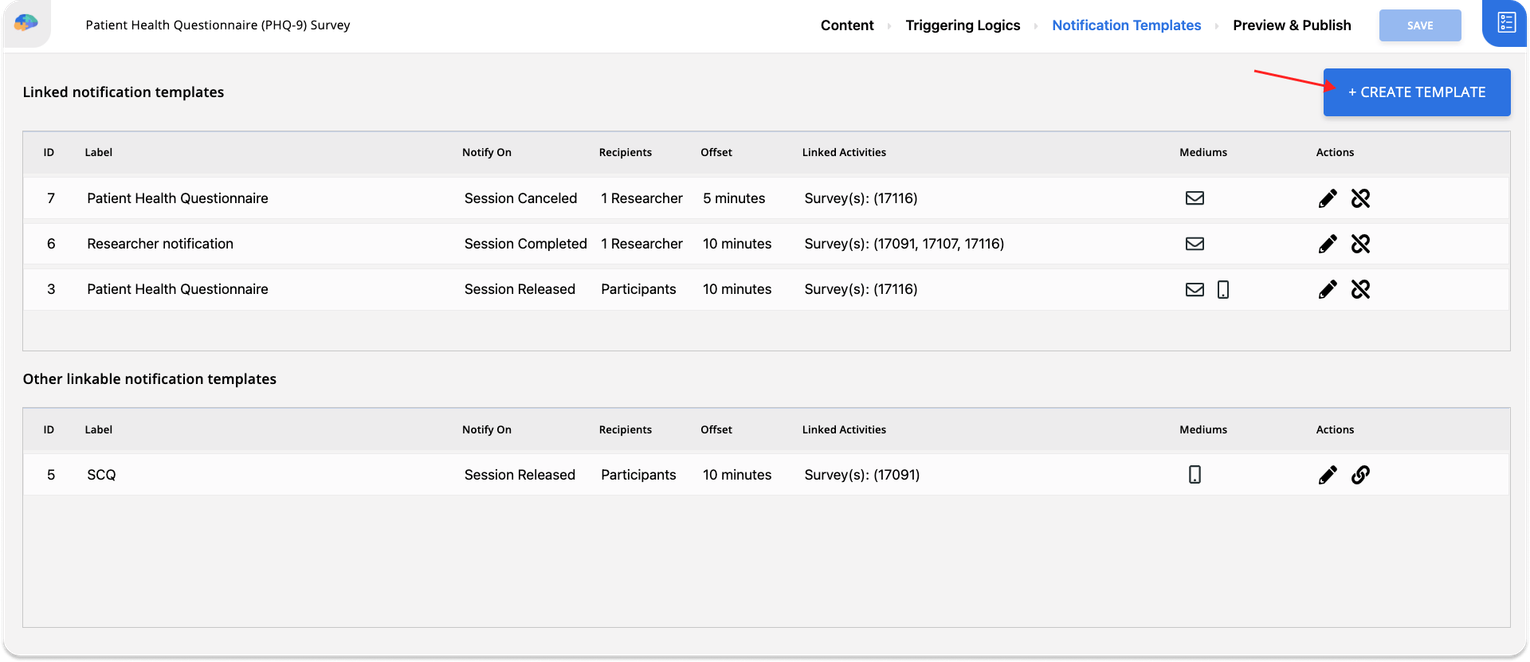The image size is (1530, 662).
Task: Click the mobile medium icon for SCQ
Action: click(1195, 474)
